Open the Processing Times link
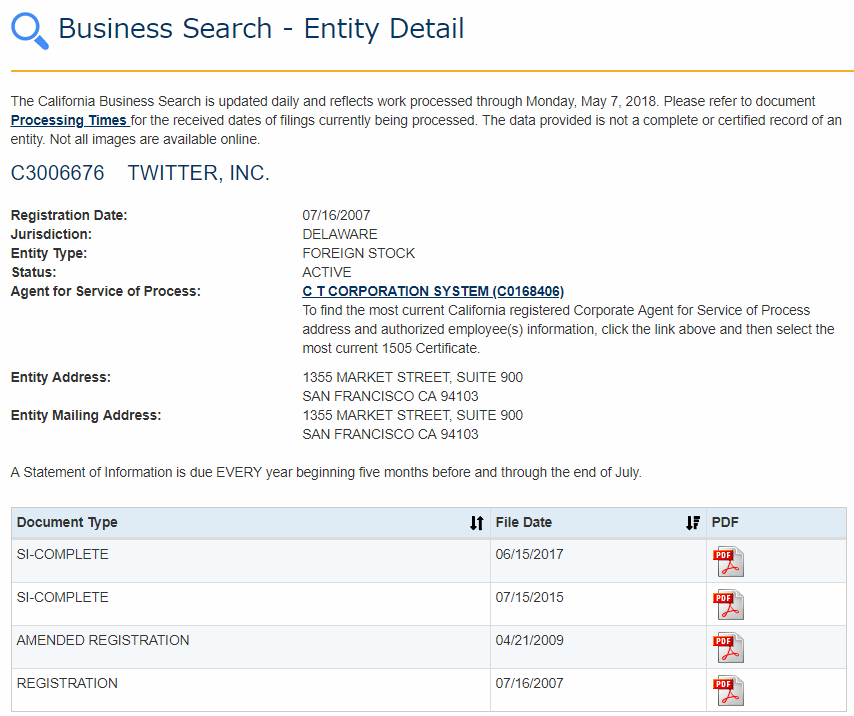Viewport: 854px width, 716px height. tap(69, 120)
